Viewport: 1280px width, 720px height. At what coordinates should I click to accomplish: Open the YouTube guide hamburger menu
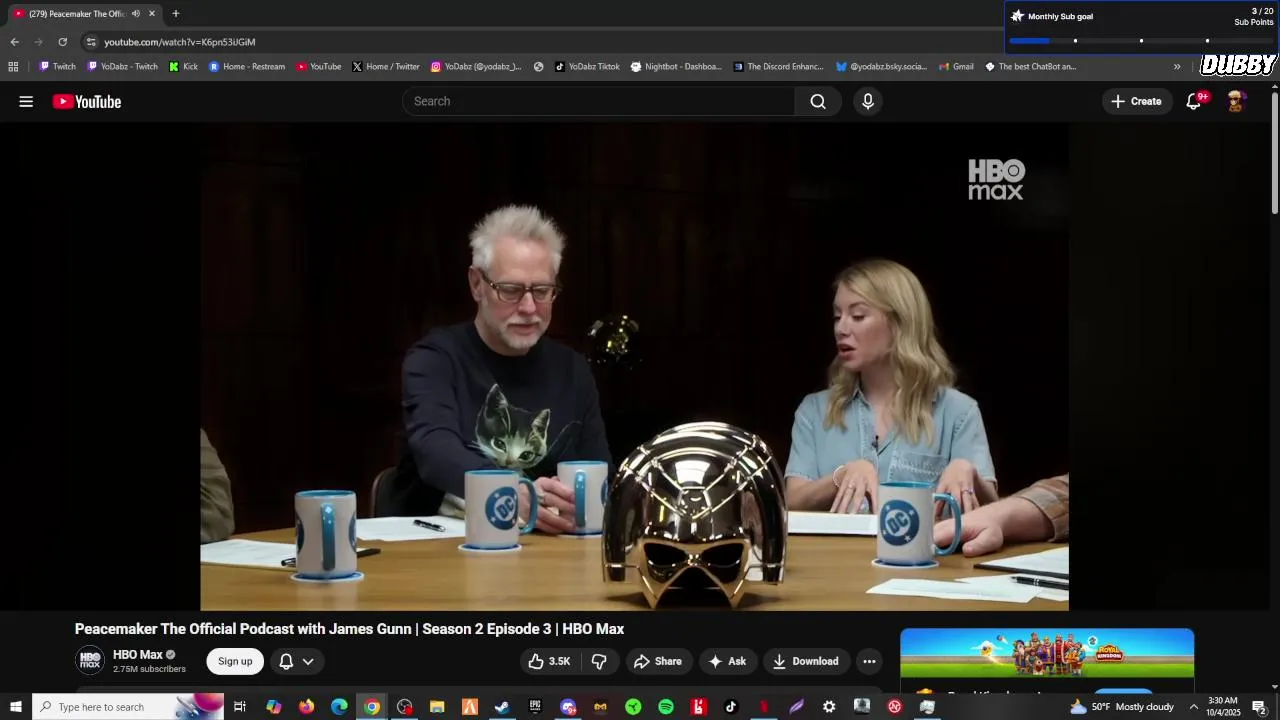click(x=26, y=101)
